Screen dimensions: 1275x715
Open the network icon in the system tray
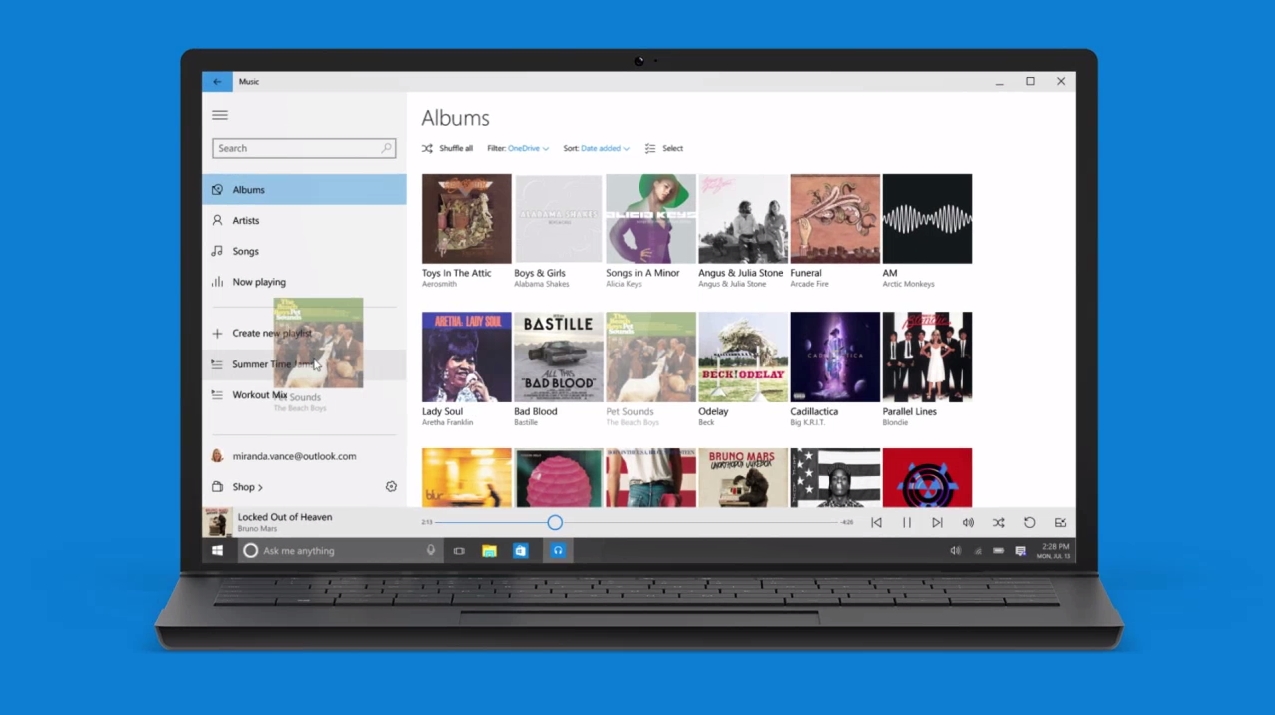[x=977, y=551]
